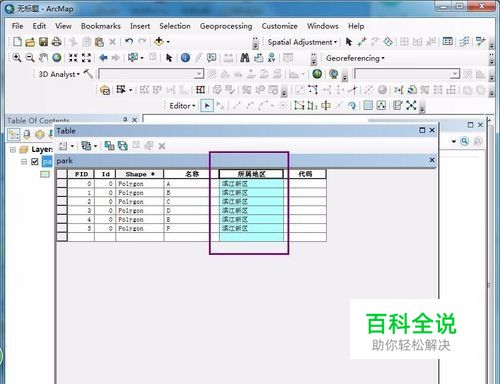The height and width of the screenshot is (384, 500).
Task: Open the 3D Analyst dropdown menu
Action: 59,74
